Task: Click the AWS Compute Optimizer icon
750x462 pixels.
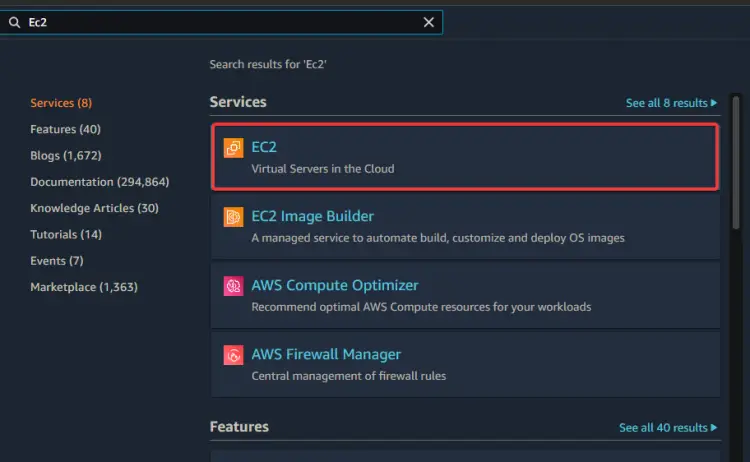Action: point(233,286)
